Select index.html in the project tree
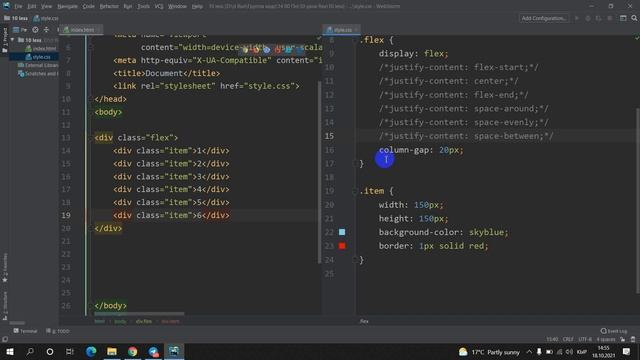Screen dimensions: 640x360 click(x=41, y=49)
